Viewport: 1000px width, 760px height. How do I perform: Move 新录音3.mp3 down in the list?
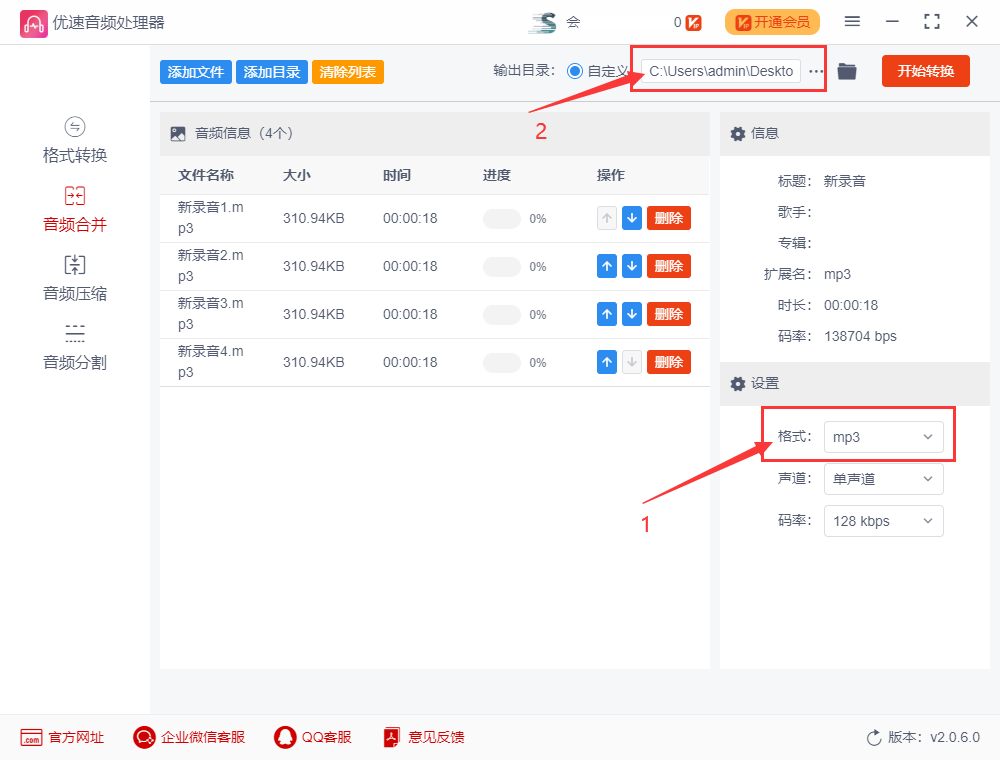(632, 313)
